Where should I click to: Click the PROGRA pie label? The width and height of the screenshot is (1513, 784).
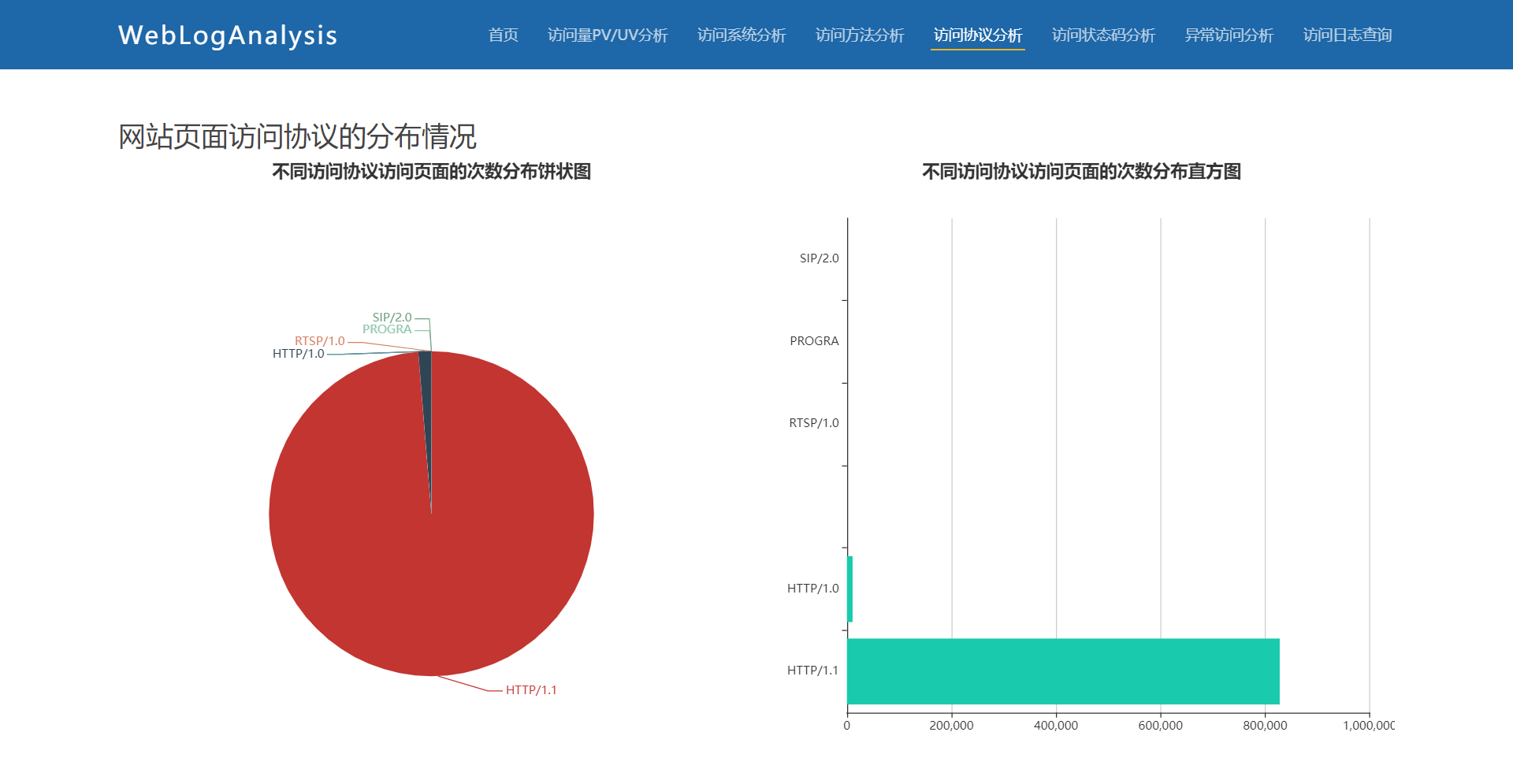(387, 329)
